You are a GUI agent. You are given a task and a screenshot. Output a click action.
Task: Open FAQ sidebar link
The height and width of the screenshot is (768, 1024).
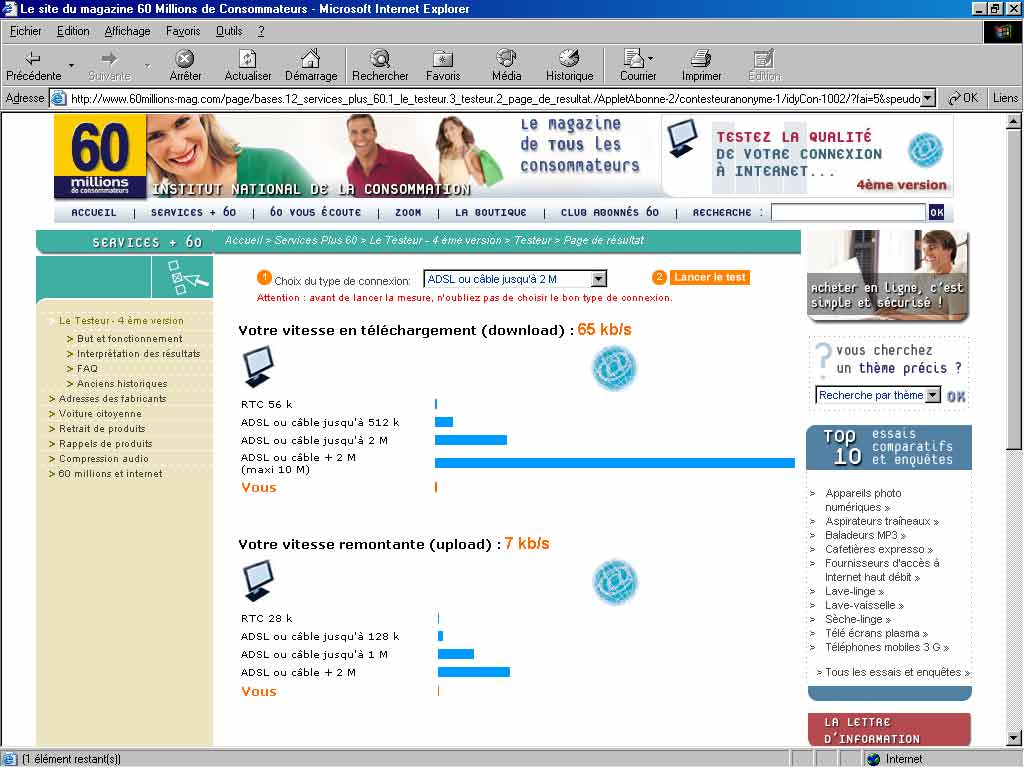pyautogui.click(x=87, y=368)
